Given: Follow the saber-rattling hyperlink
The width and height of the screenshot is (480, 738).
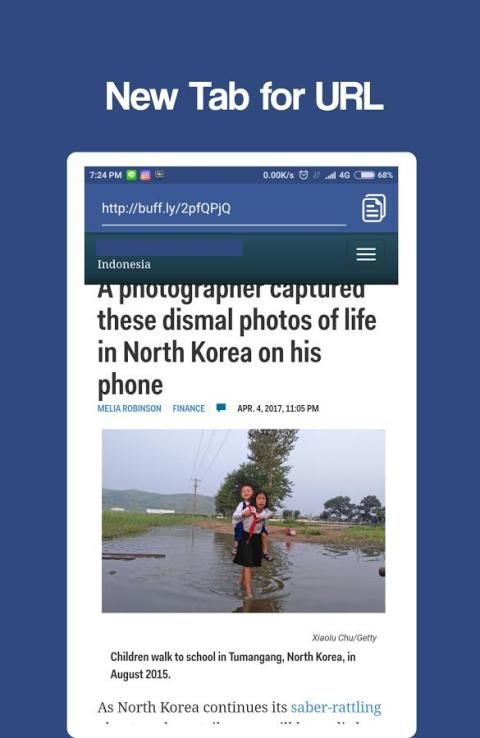Looking at the screenshot, I should [x=336, y=707].
